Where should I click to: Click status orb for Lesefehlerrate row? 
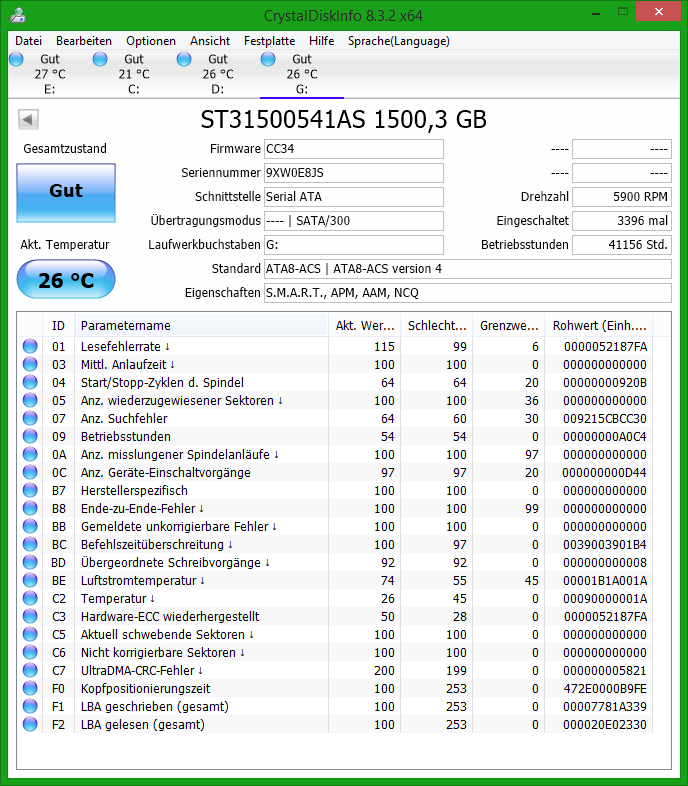[30, 346]
